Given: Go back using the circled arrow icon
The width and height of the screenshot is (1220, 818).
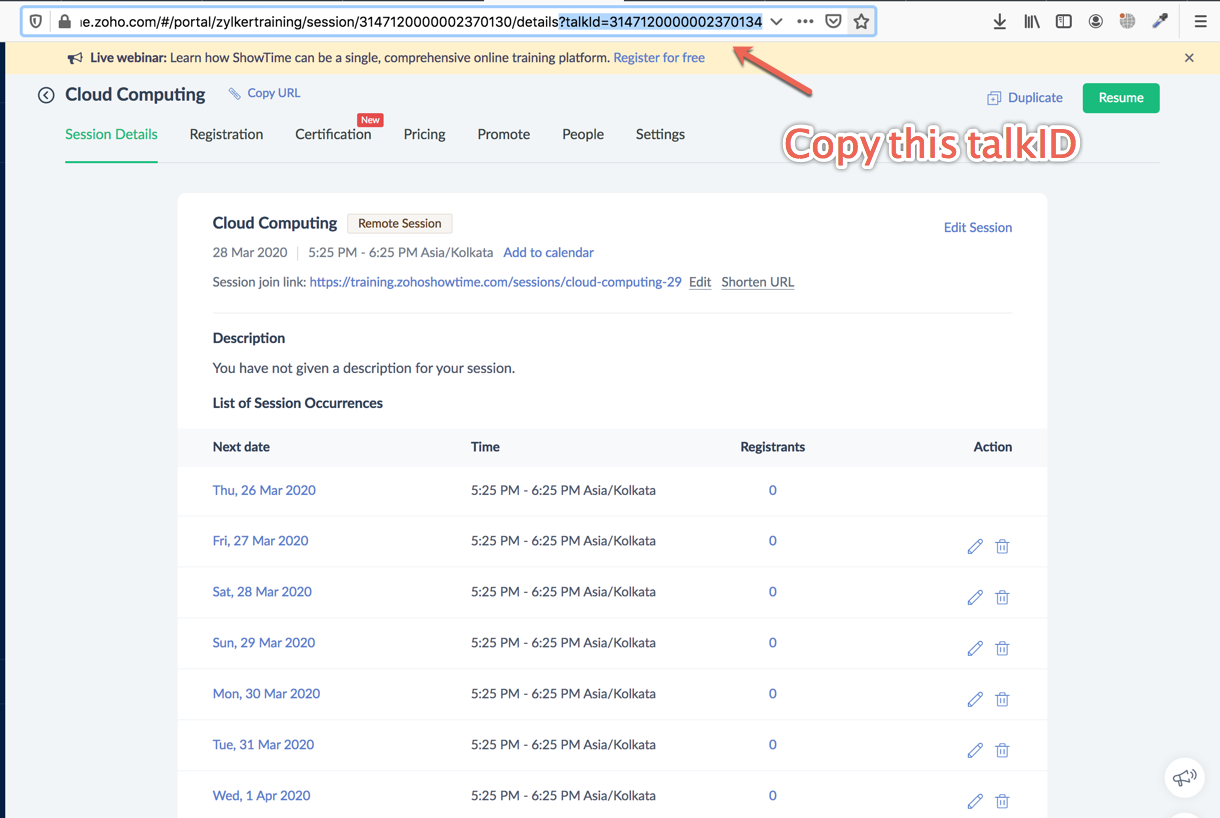Looking at the screenshot, I should click(46, 95).
